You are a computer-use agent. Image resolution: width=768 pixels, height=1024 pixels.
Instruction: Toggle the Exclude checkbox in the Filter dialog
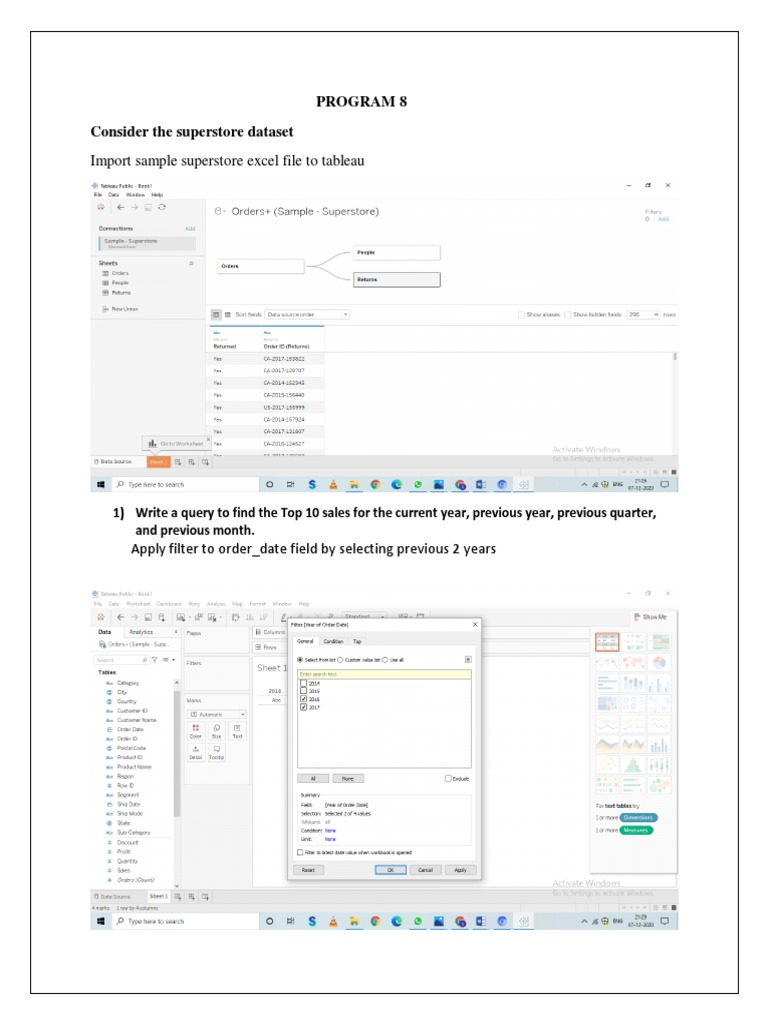[448, 778]
